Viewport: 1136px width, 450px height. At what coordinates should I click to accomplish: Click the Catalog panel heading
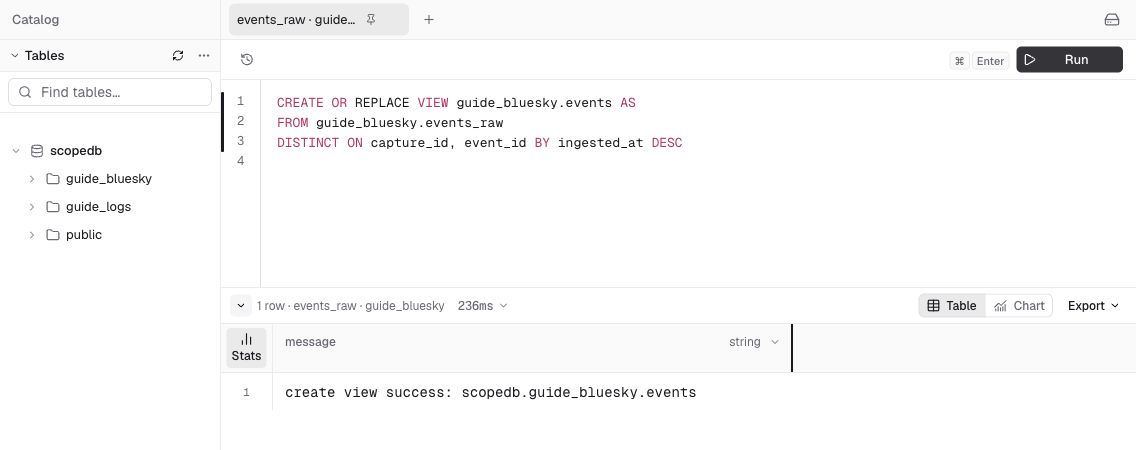point(36,20)
